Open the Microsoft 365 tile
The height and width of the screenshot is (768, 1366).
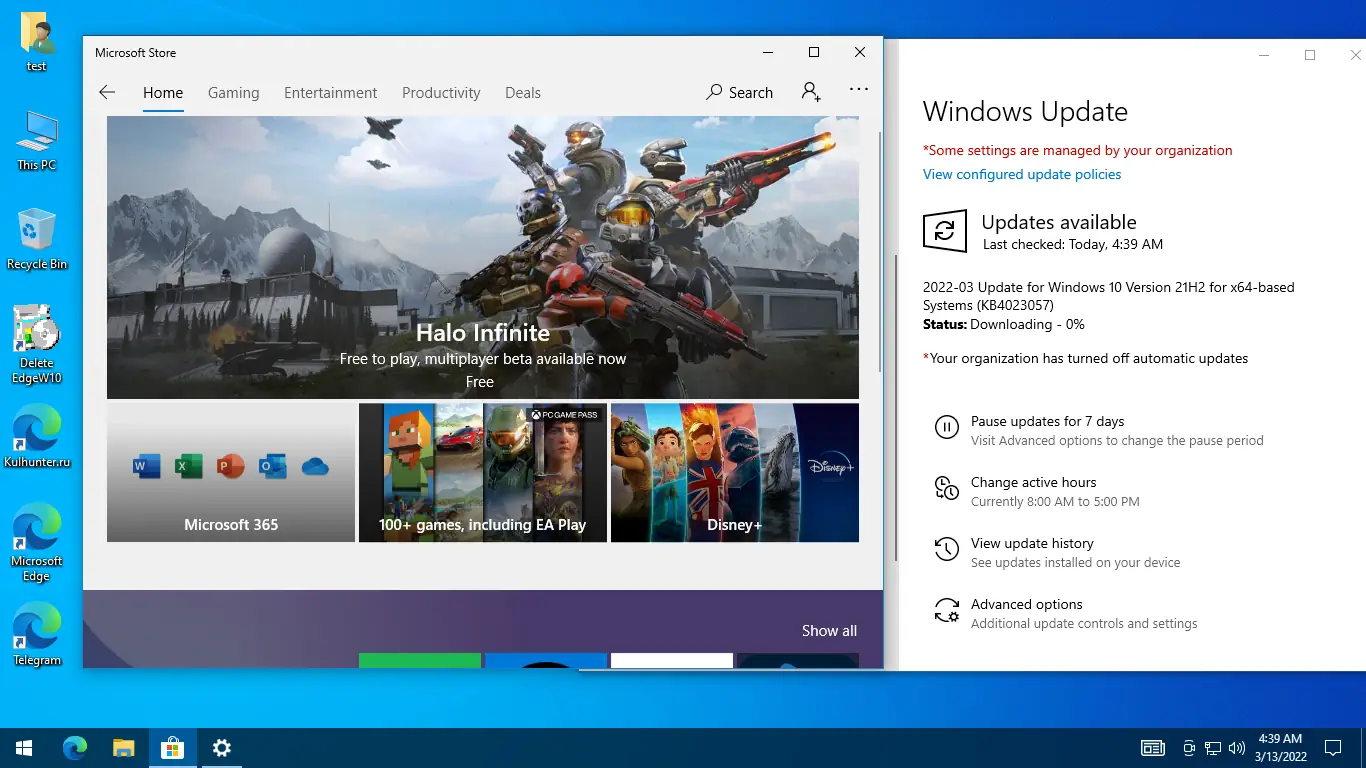pyautogui.click(x=231, y=473)
